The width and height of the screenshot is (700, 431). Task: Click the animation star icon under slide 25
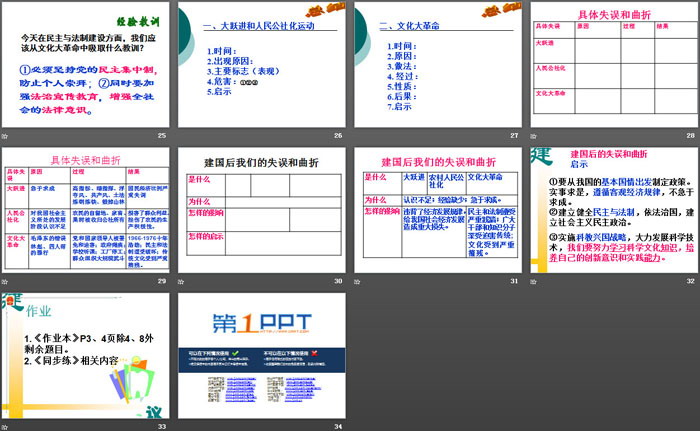click(x=4, y=136)
